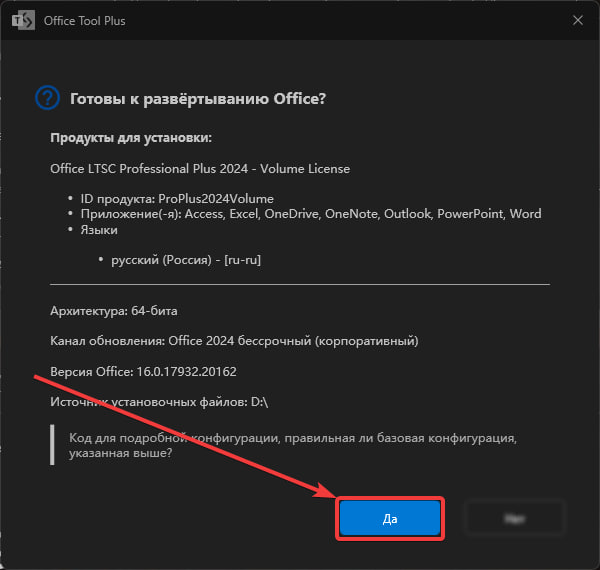Close the Office Tool Plus dialog

point(577,20)
